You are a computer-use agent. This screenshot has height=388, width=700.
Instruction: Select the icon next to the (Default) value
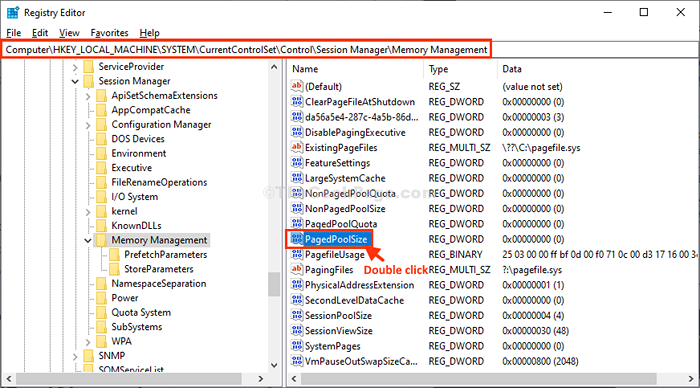297,86
